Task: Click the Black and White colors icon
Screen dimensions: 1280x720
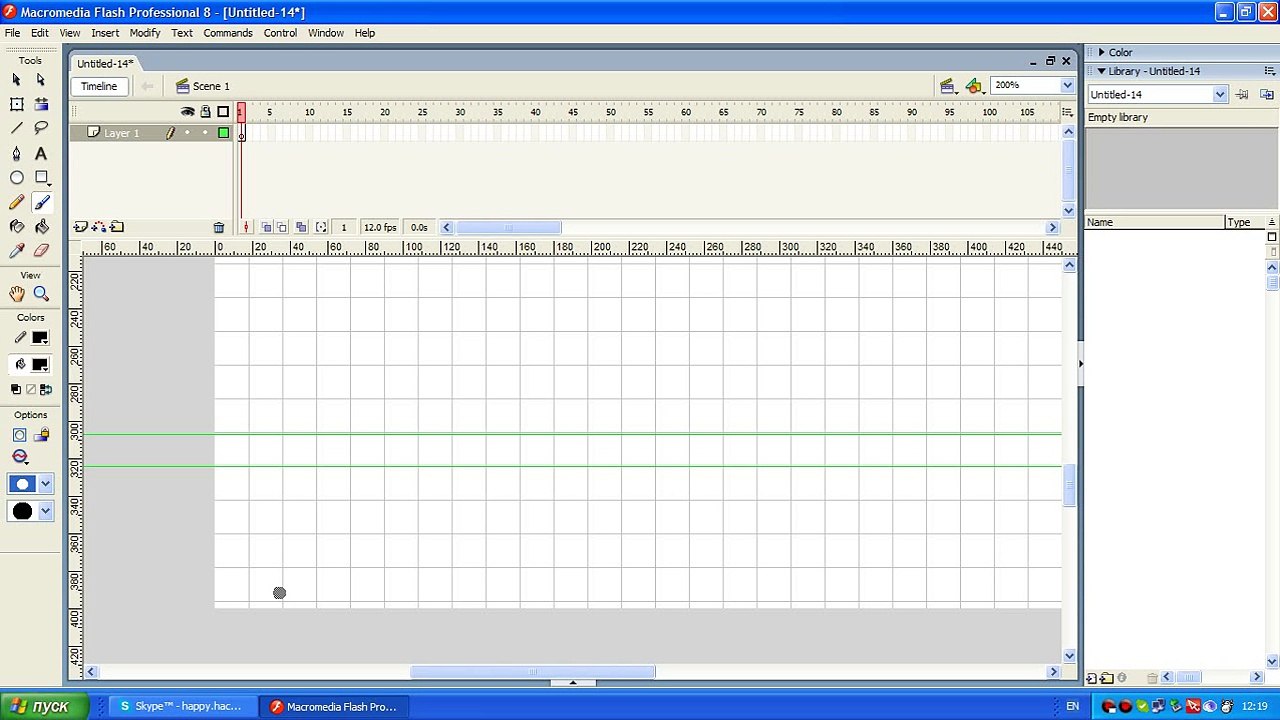Action: tap(16, 389)
